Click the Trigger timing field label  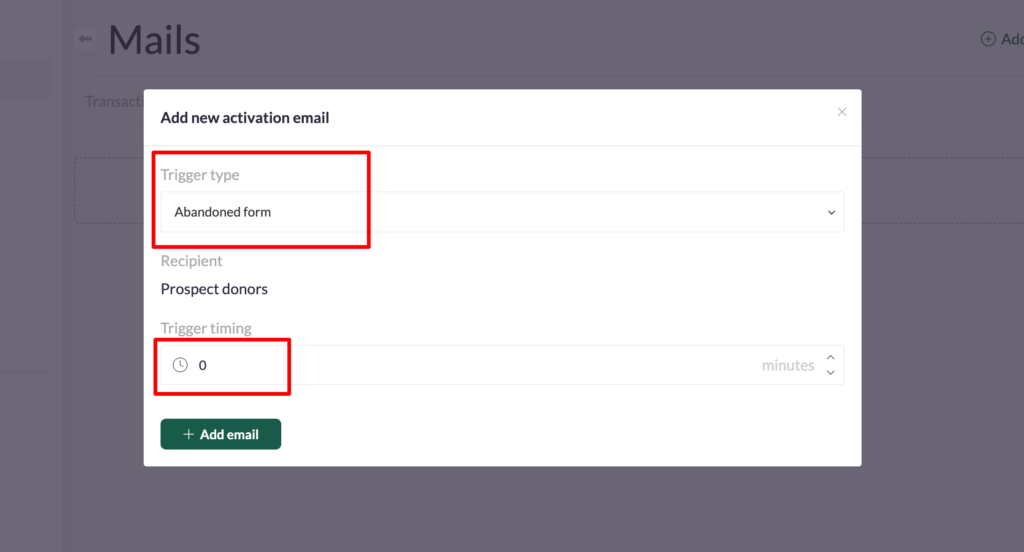tap(206, 328)
